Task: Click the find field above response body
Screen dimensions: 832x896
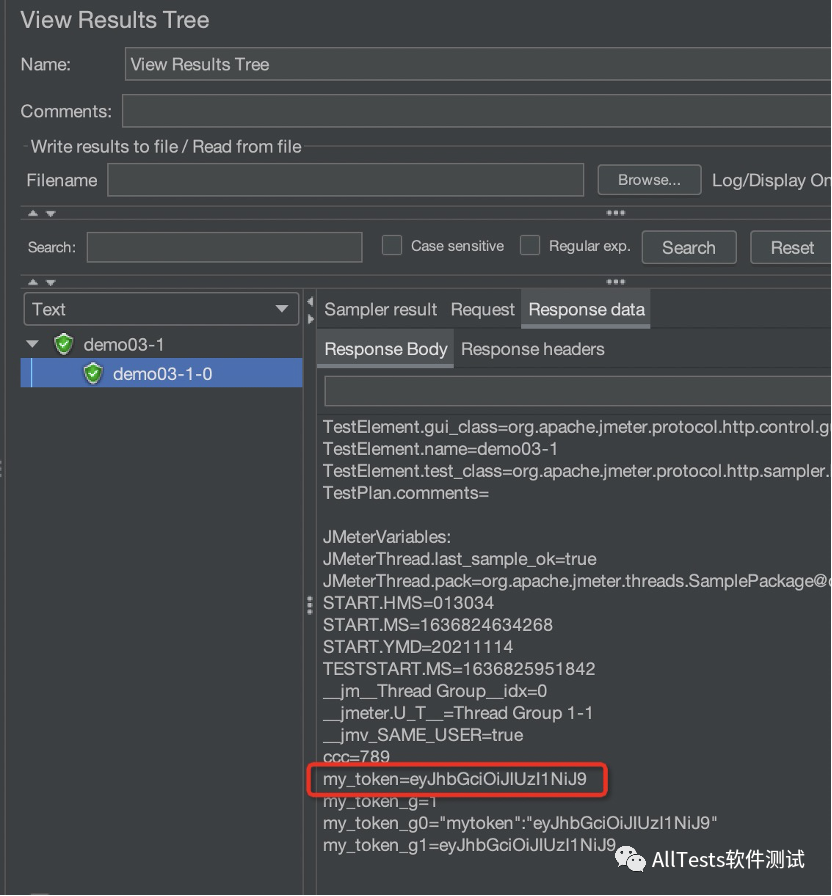Action: pos(578,391)
